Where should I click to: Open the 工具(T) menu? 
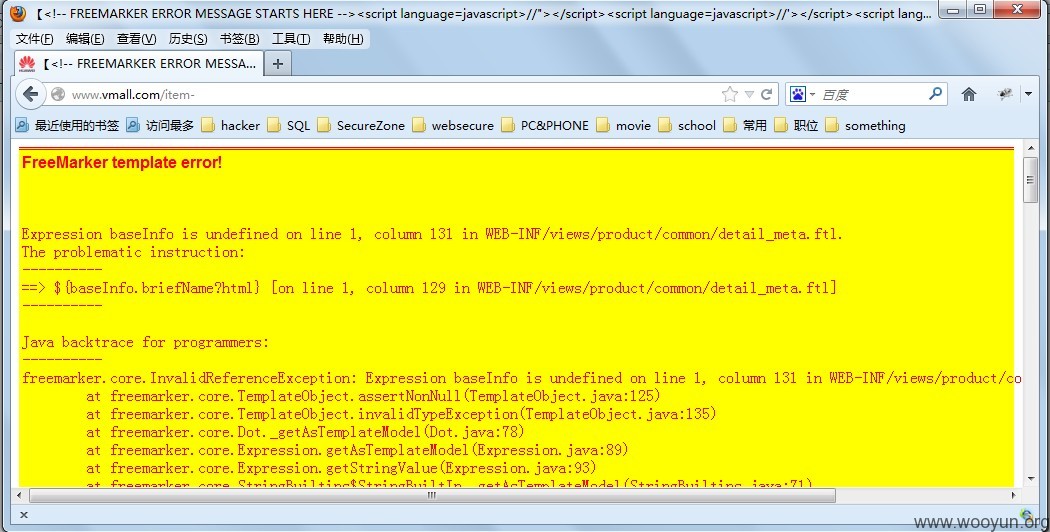click(291, 39)
